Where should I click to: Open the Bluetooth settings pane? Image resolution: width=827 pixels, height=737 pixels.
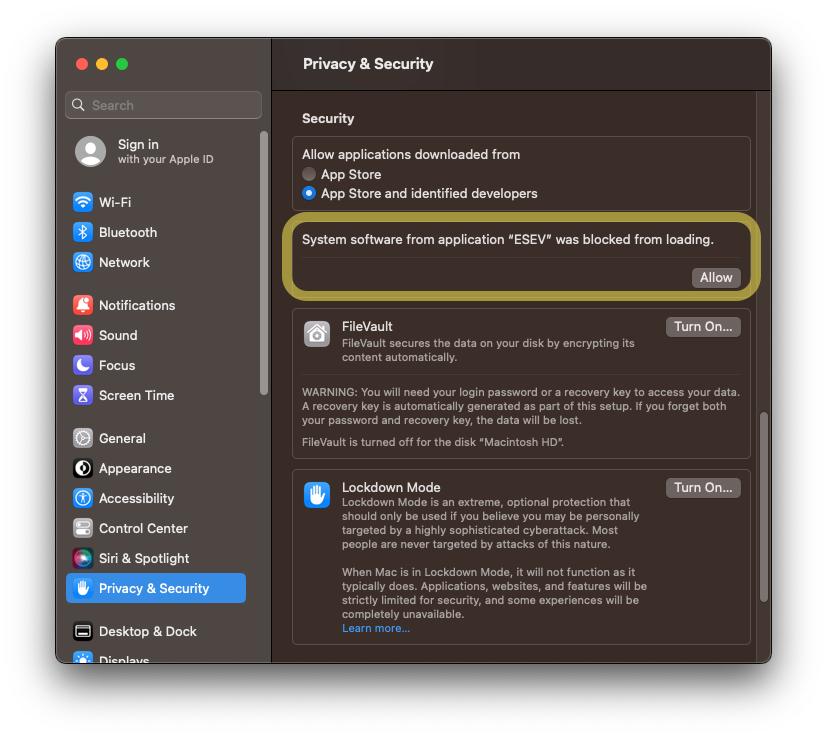click(x=156, y=232)
